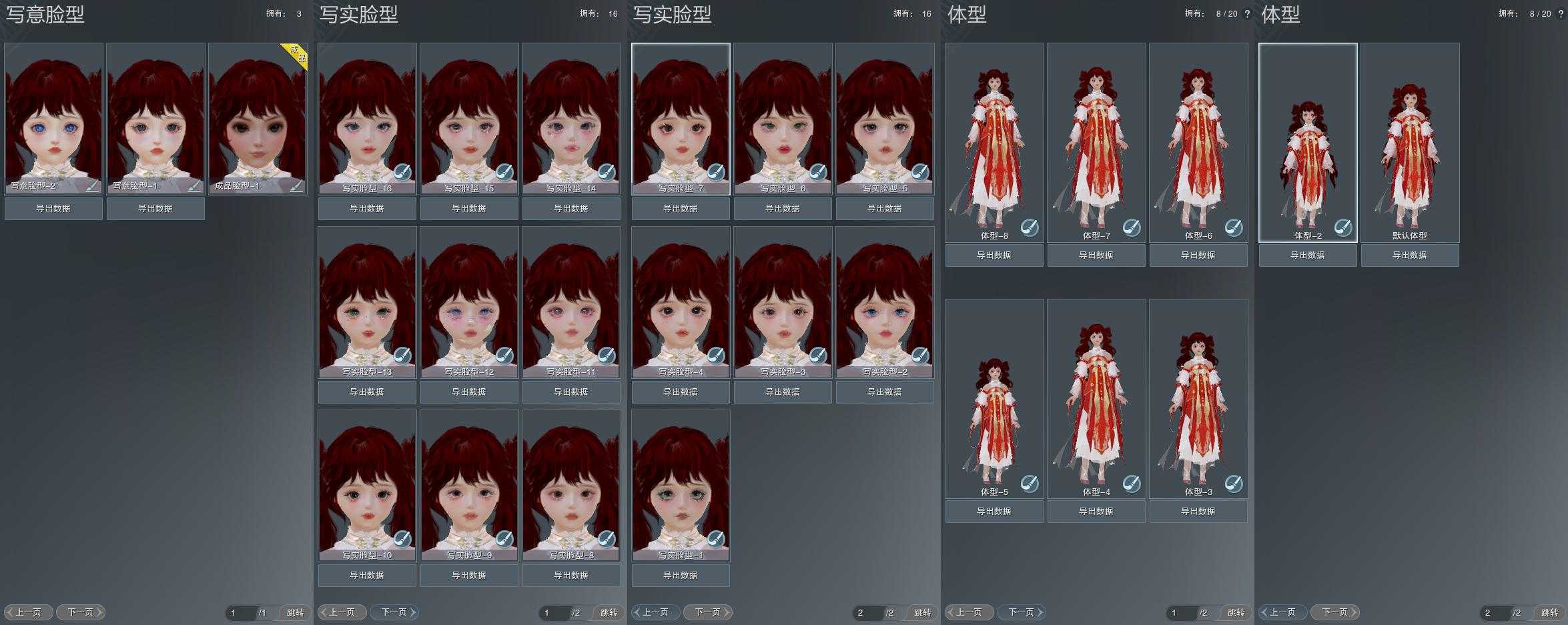Click the question mark help icon beside 8/20
The image size is (1568, 625).
1247,14
